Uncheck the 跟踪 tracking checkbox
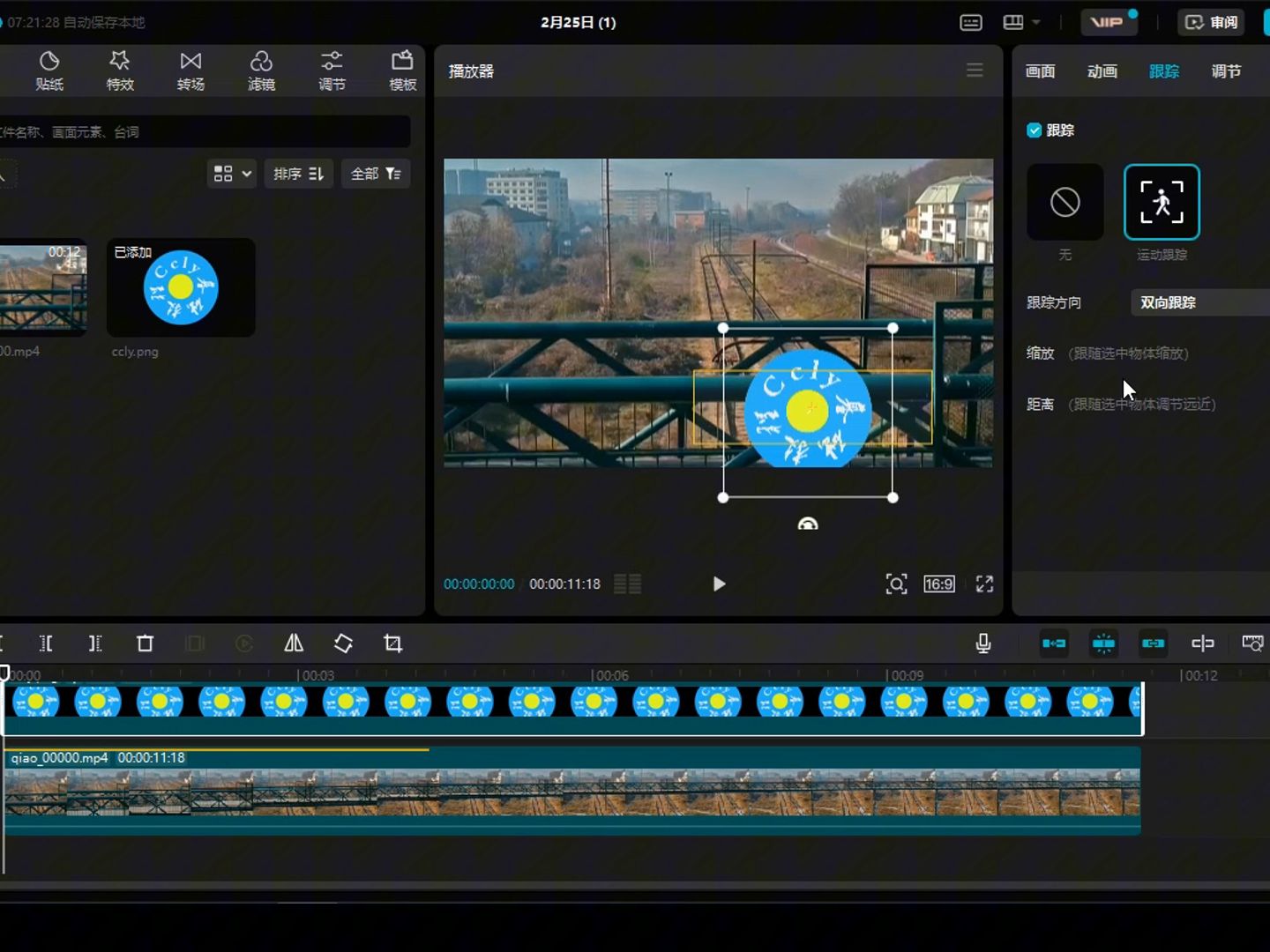The height and width of the screenshot is (952, 1270). click(x=1035, y=130)
